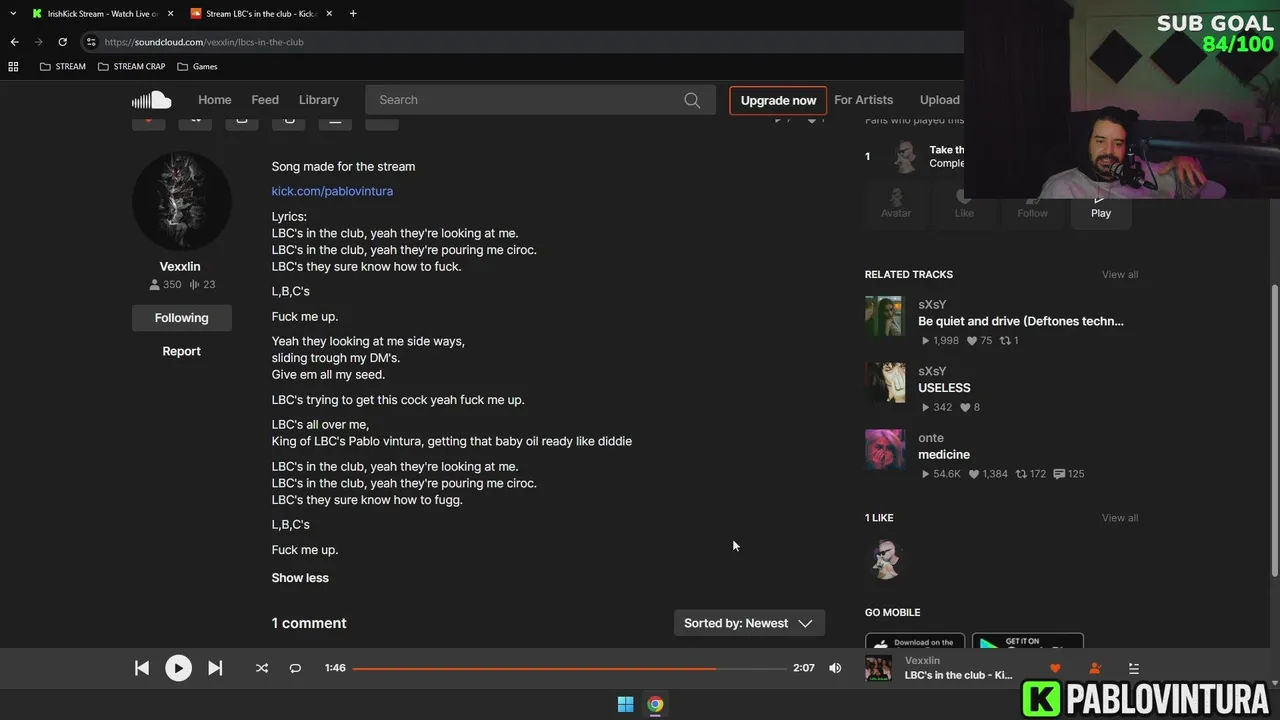Click the search magnifier icon
Screen dimensions: 1280x720
(x=692, y=100)
